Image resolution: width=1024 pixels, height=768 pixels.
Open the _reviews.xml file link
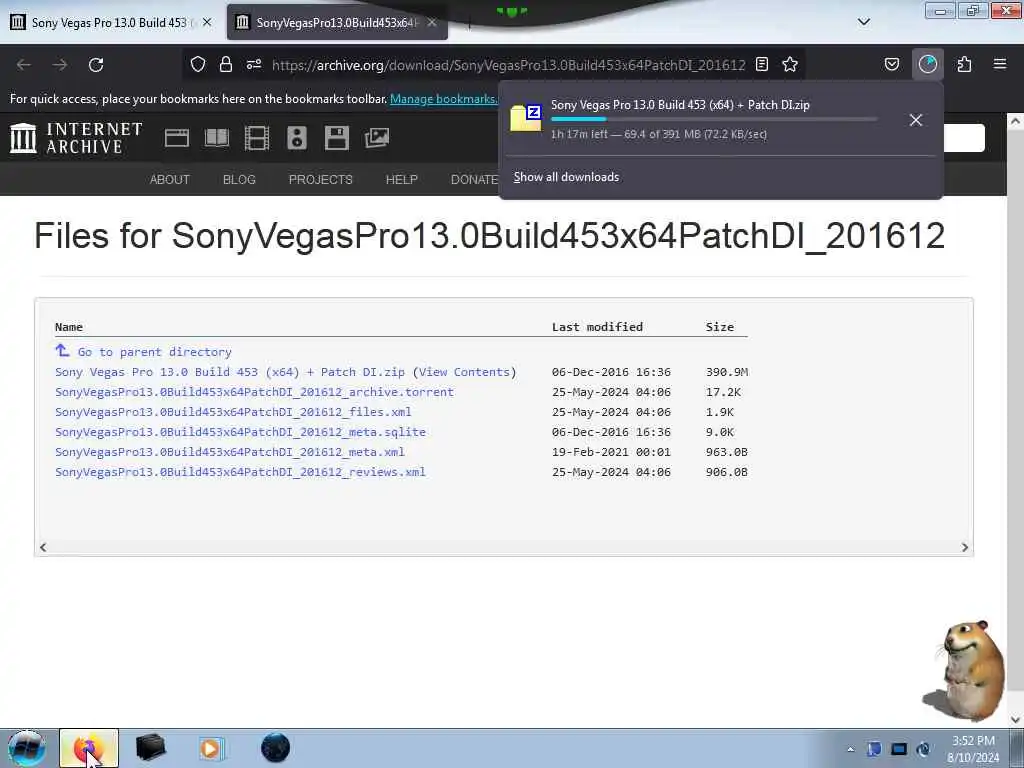click(x=240, y=472)
